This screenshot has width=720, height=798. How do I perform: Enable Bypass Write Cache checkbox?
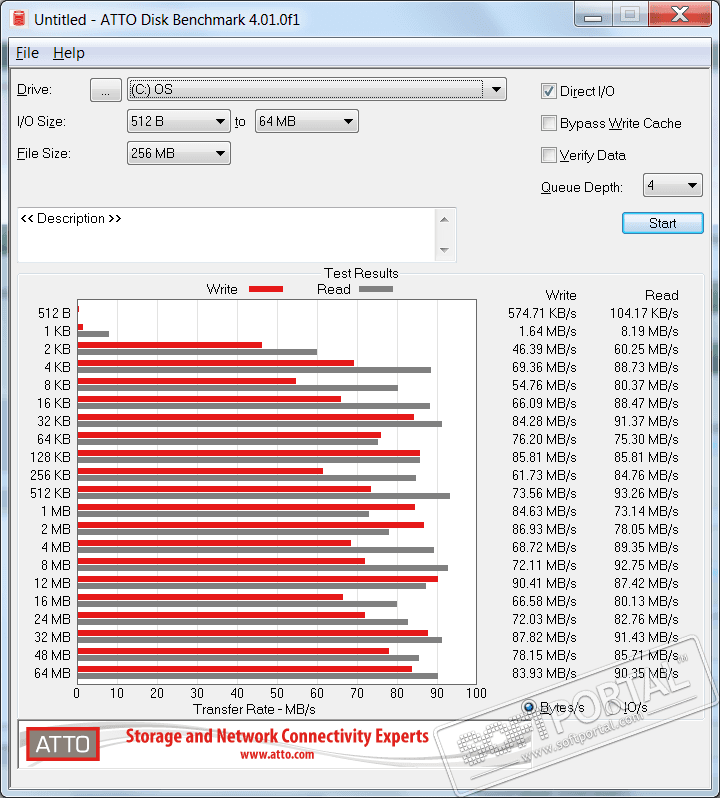(x=549, y=123)
